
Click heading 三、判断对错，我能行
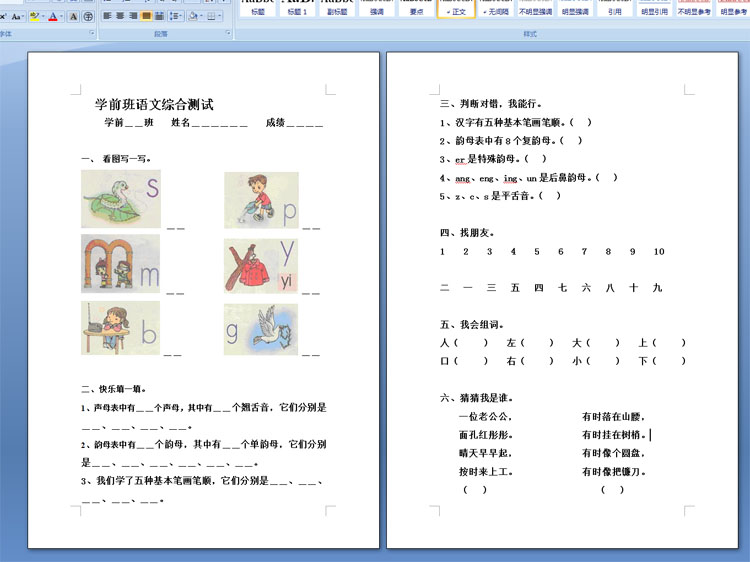(491, 103)
